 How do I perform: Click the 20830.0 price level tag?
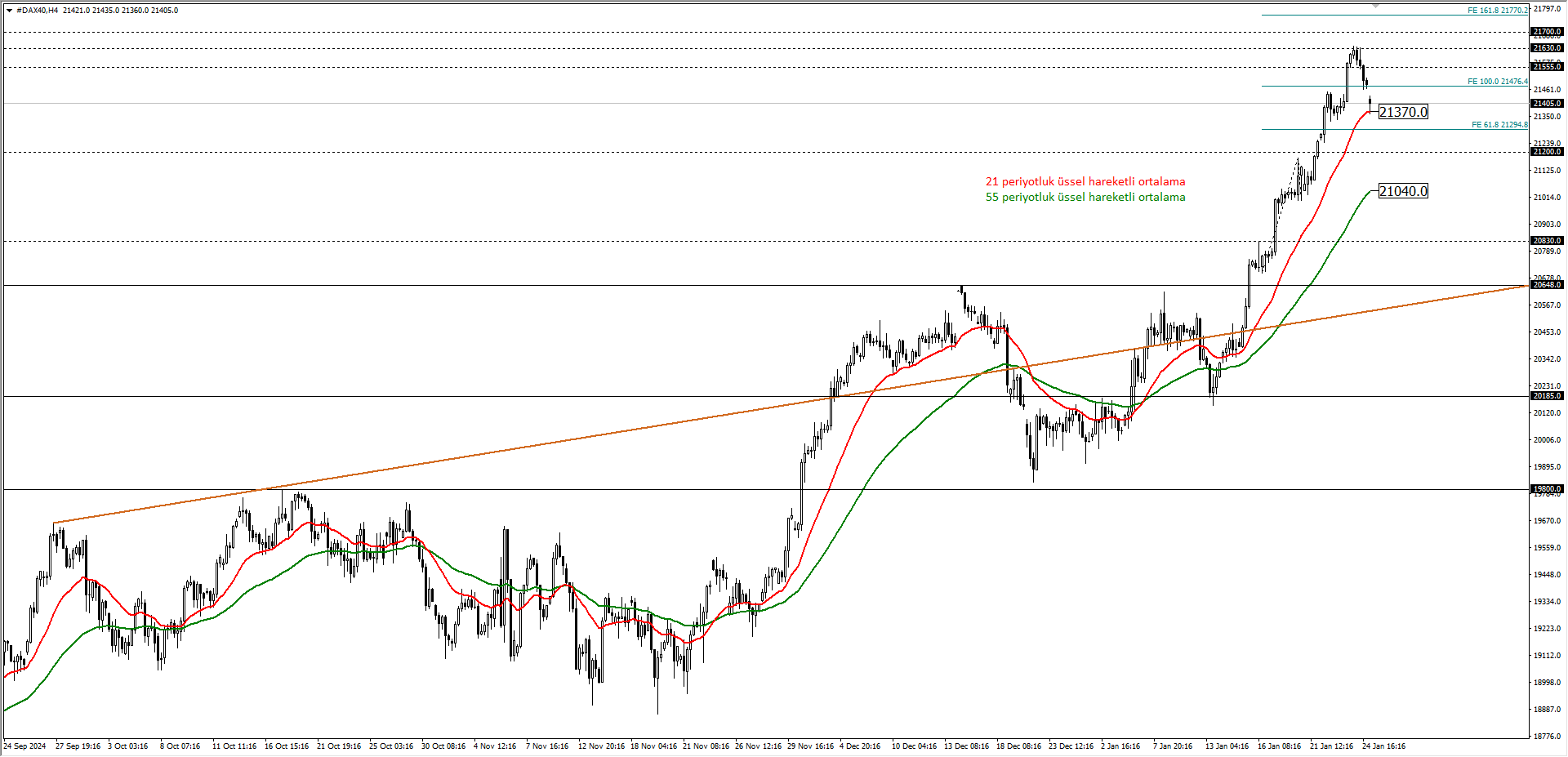(x=1547, y=241)
